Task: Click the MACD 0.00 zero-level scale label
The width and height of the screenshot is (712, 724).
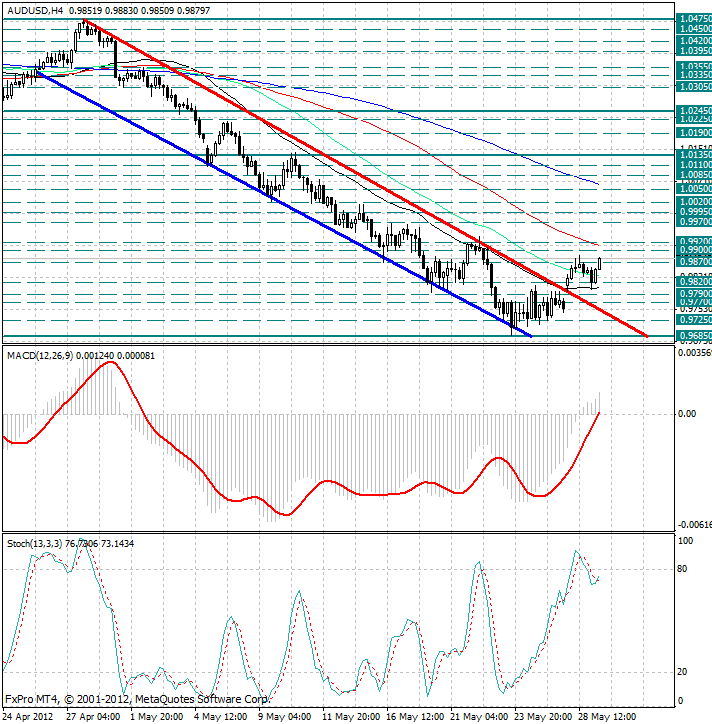Action: [x=687, y=414]
